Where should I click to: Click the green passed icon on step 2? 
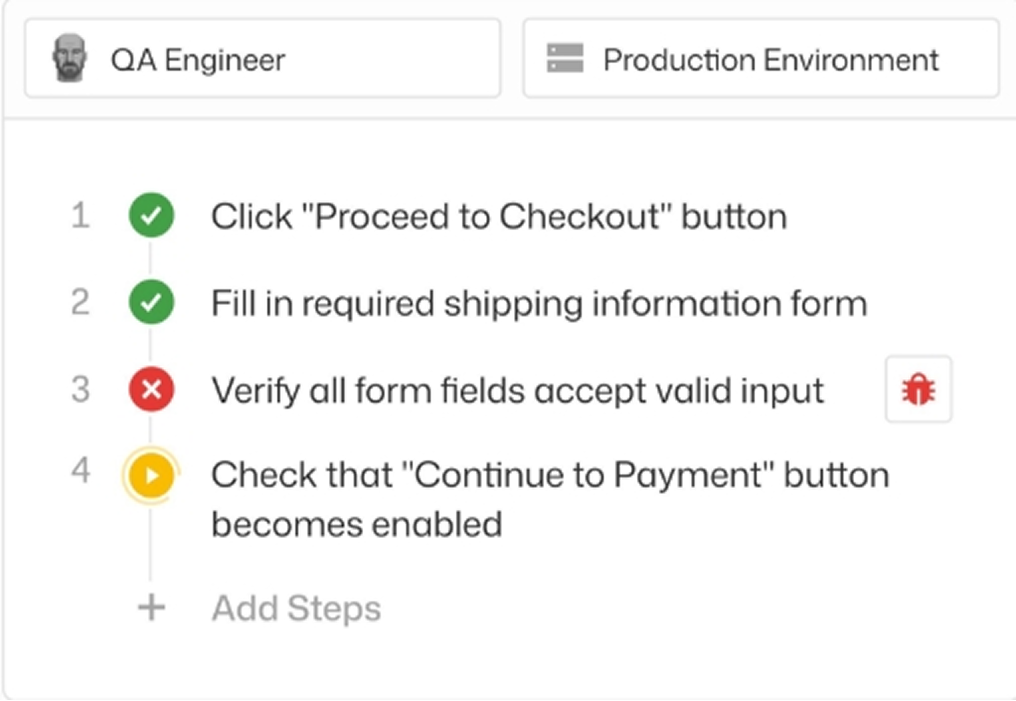tap(151, 303)
